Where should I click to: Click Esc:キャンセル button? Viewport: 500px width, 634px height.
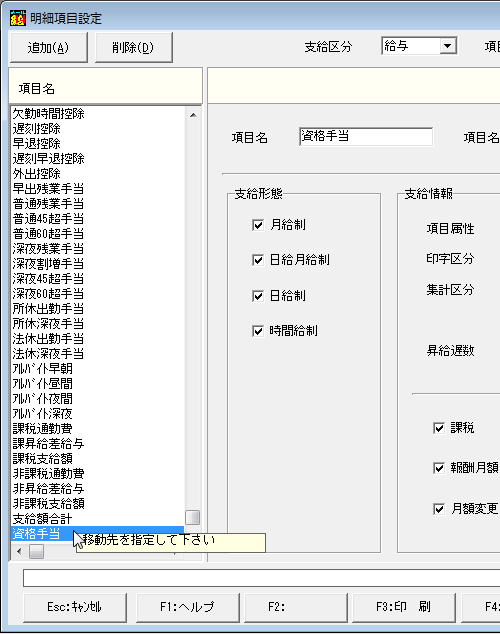click(x=75, y=607)
